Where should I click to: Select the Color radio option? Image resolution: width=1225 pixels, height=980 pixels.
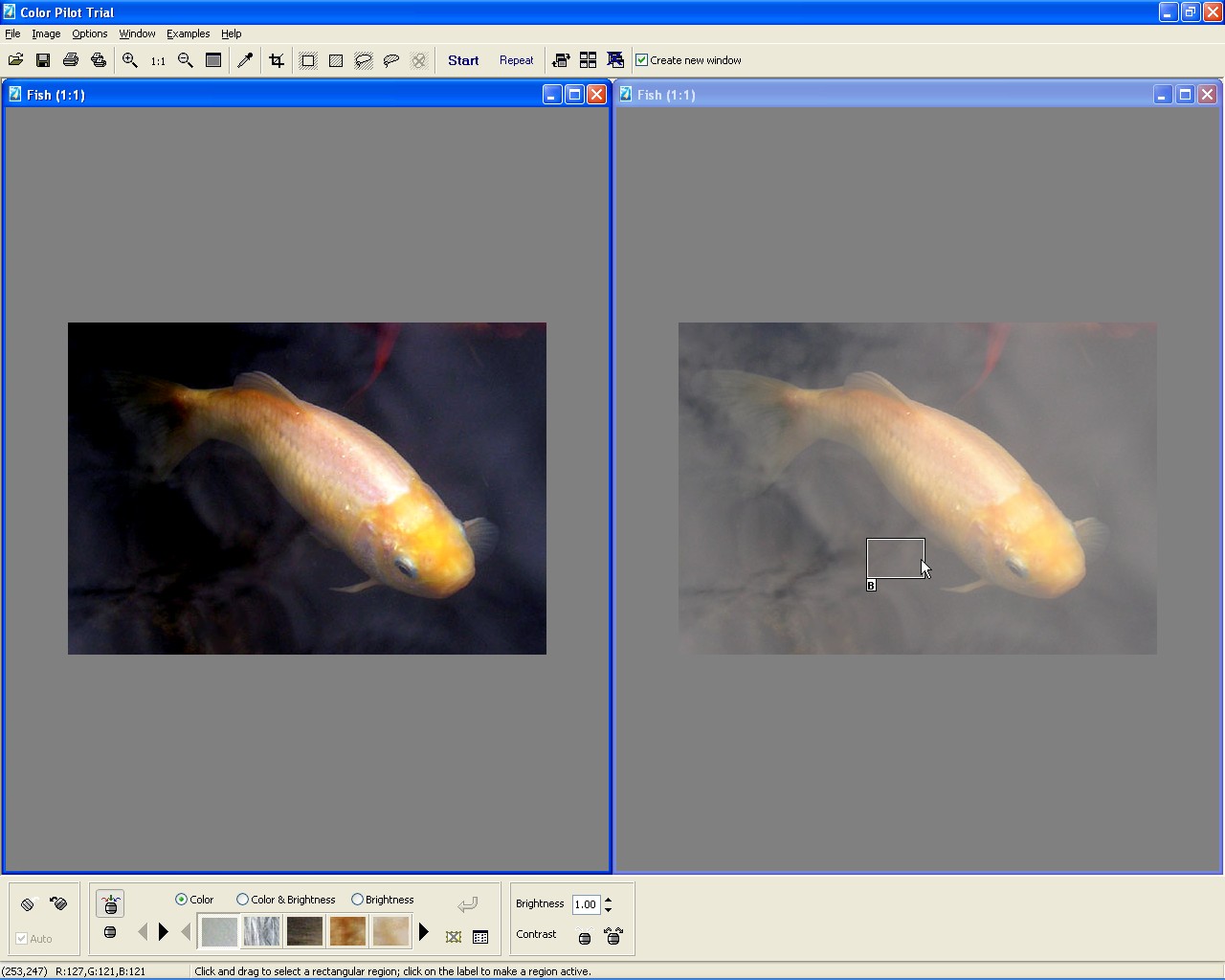181,900
